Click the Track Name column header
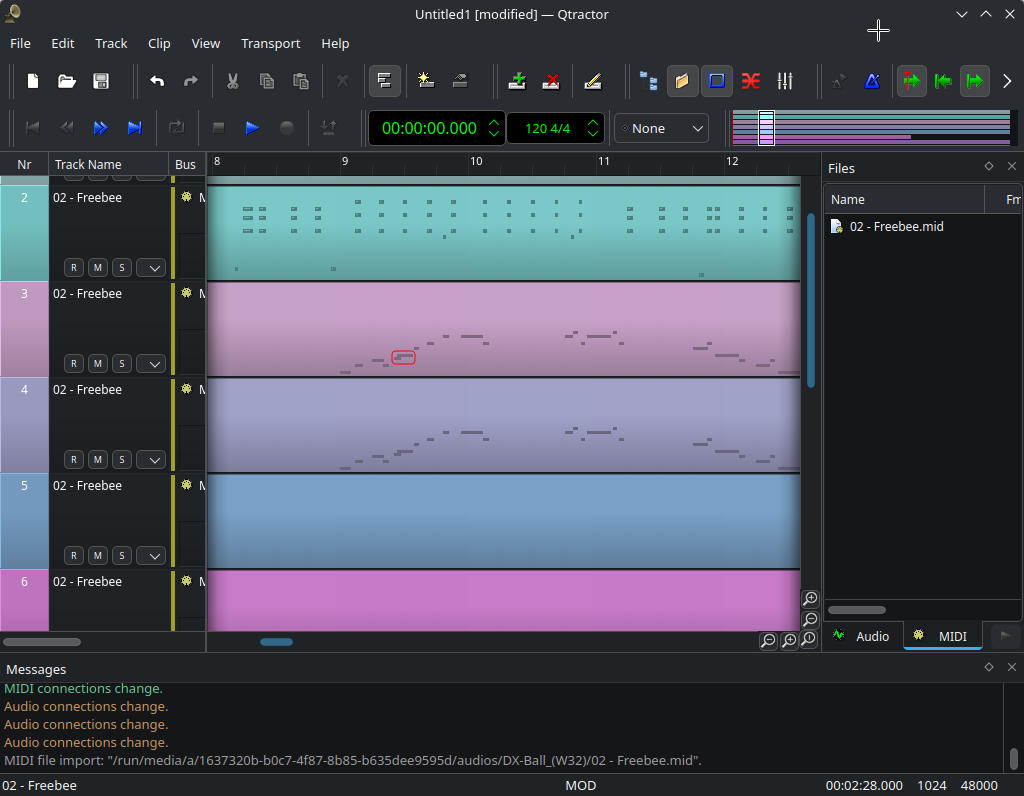This screenshot has width=1024, height=796. pos(88,165)
